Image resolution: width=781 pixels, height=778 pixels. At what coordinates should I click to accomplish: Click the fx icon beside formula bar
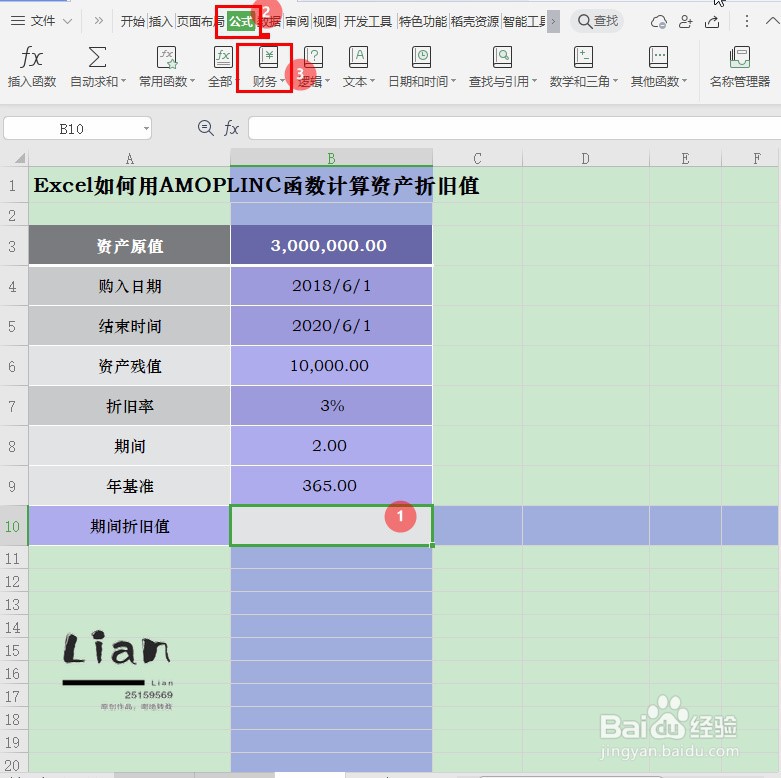coord(231,128)
